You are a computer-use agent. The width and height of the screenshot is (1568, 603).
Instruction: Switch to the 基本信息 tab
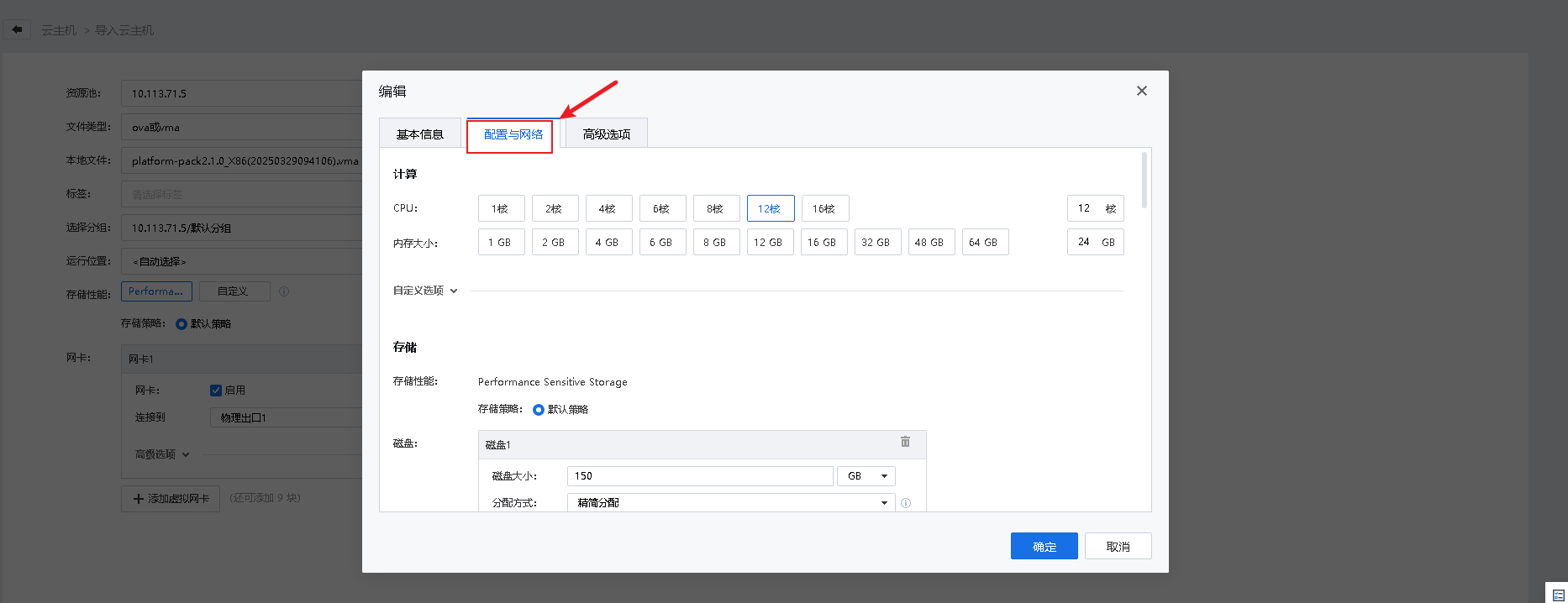coord(419,134)
